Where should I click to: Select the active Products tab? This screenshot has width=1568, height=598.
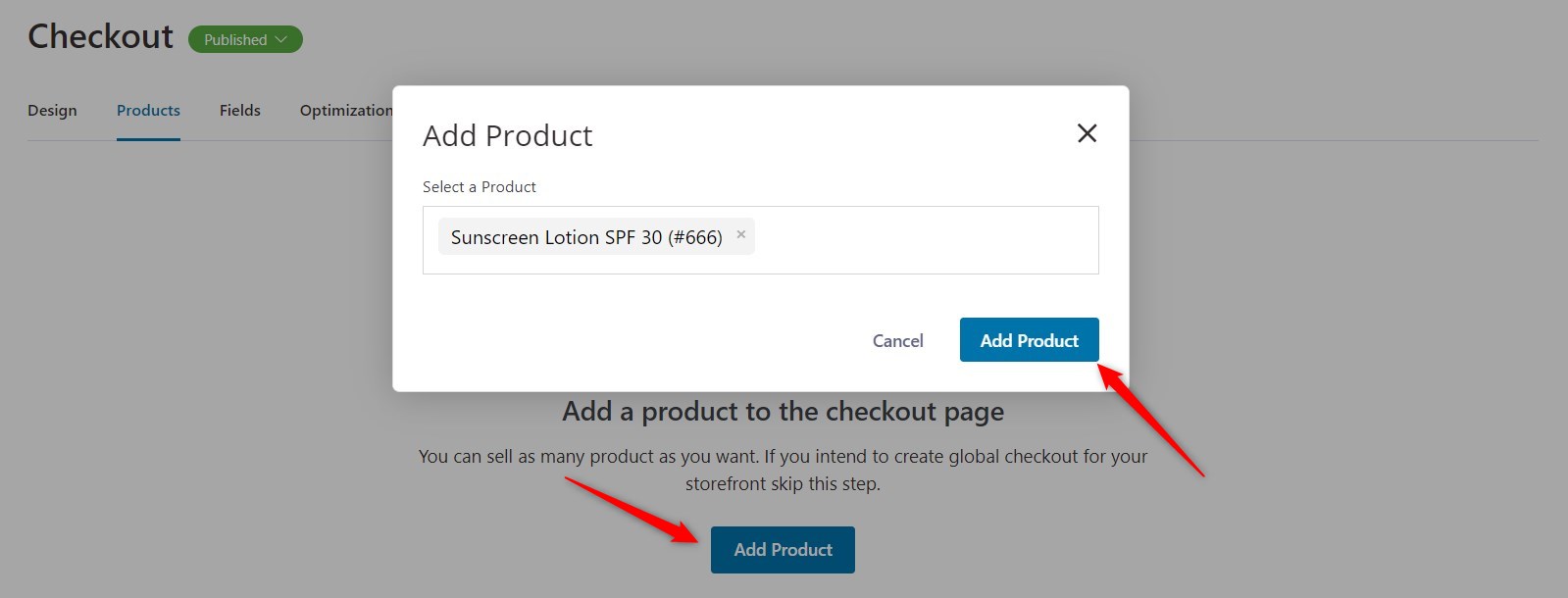pyautogui.click(x=148, y=111)
